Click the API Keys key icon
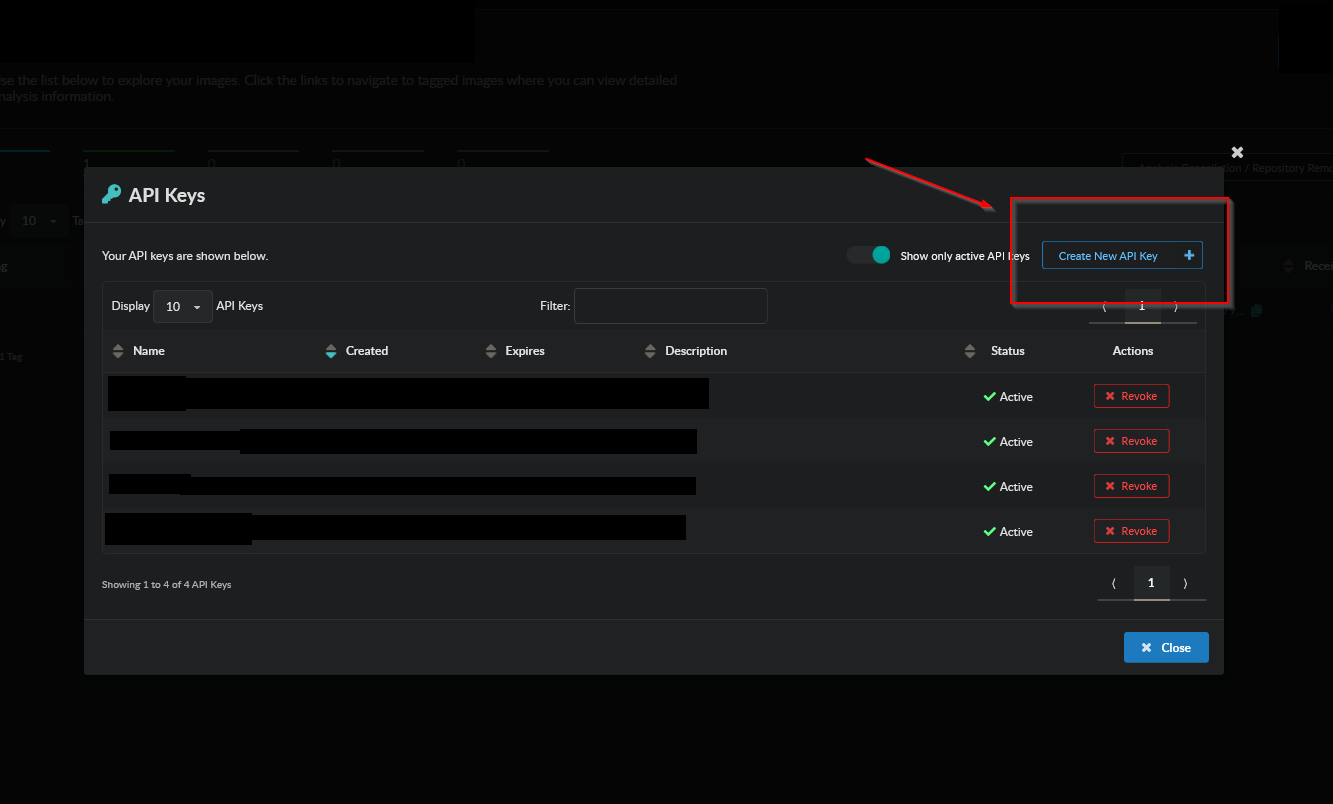Screen dimensions: 1333x804 (x=111, y=194)
